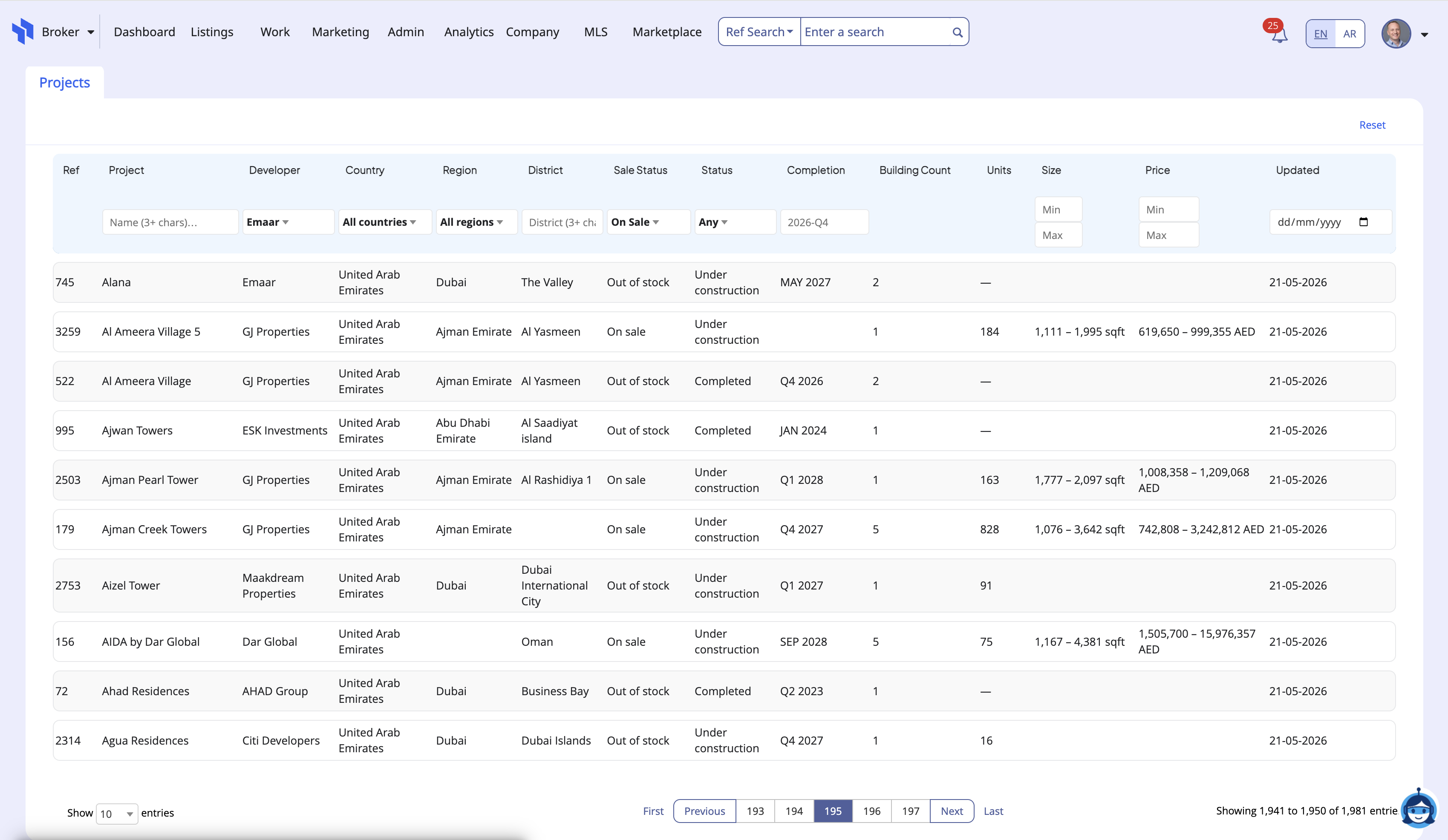Go to page 194

[x=794, y=811]
